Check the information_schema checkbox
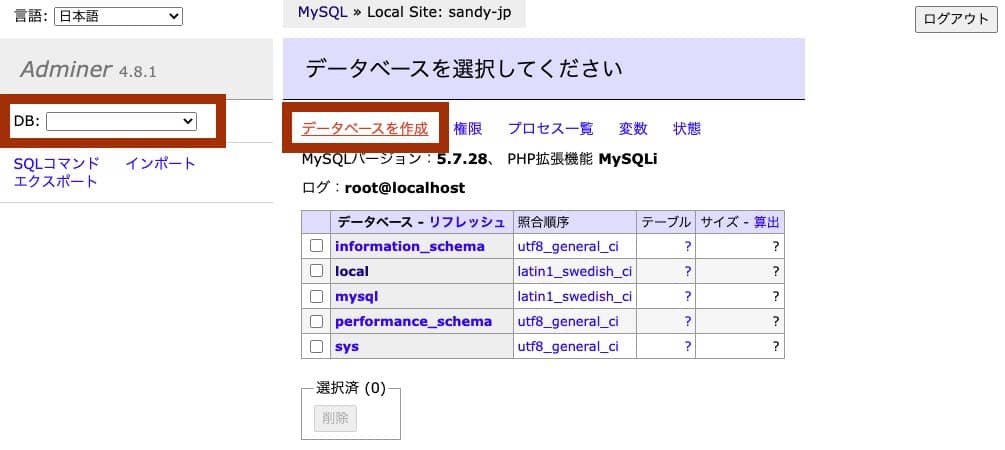The image size is (1005, 450). (316, 246)
